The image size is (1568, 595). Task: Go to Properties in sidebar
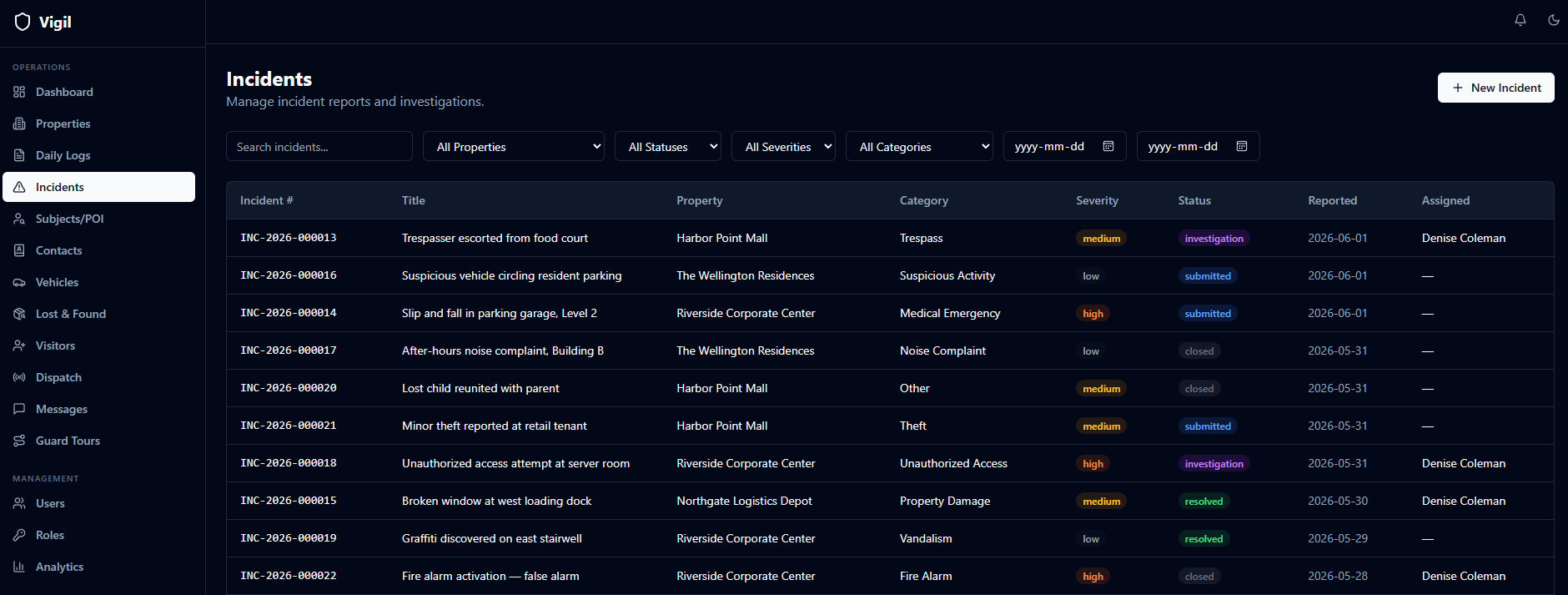(x=98, y=124)
